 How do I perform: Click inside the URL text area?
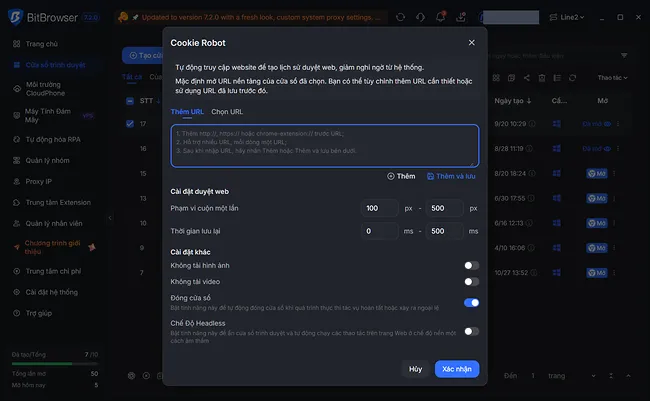325,146
